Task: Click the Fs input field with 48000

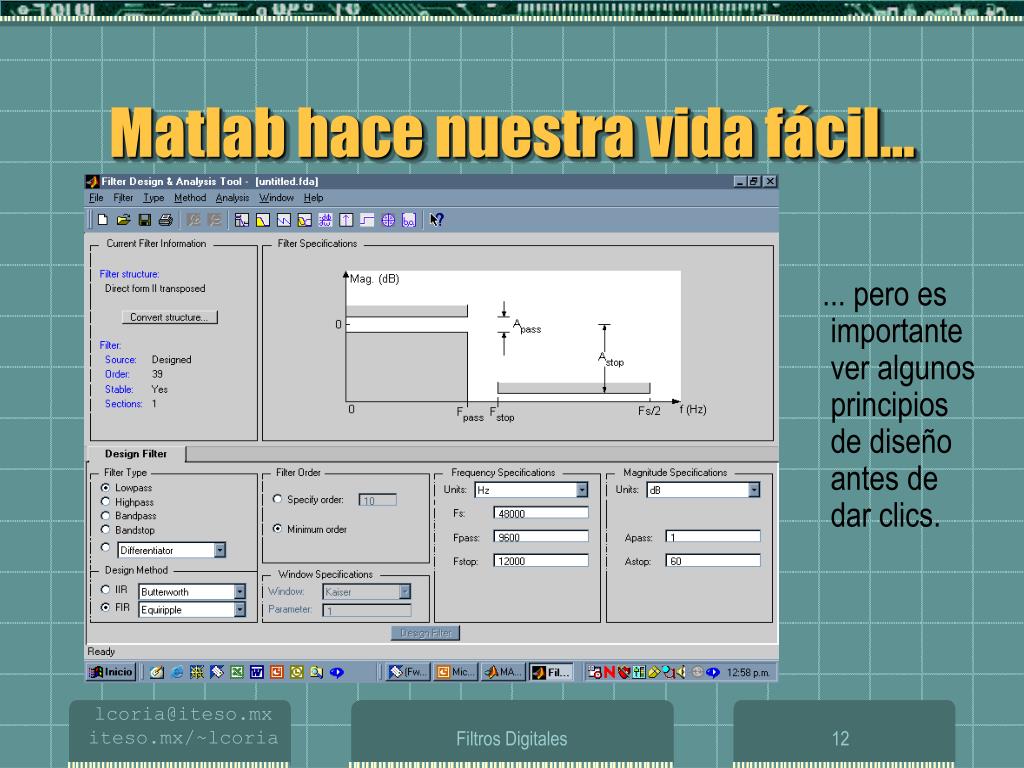Action: click(541, 513)
